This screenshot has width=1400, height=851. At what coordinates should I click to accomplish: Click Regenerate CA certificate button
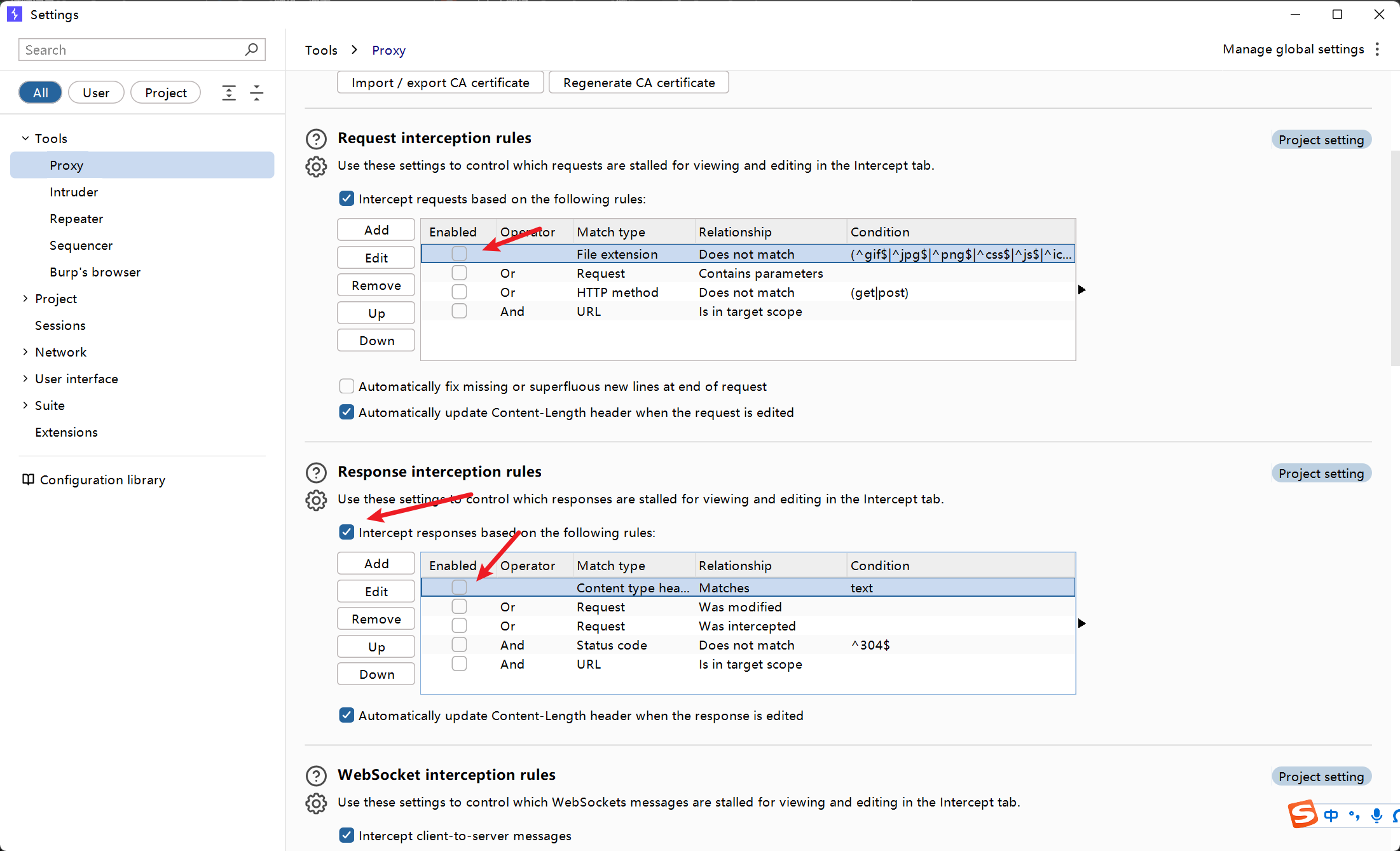[638, 83]
